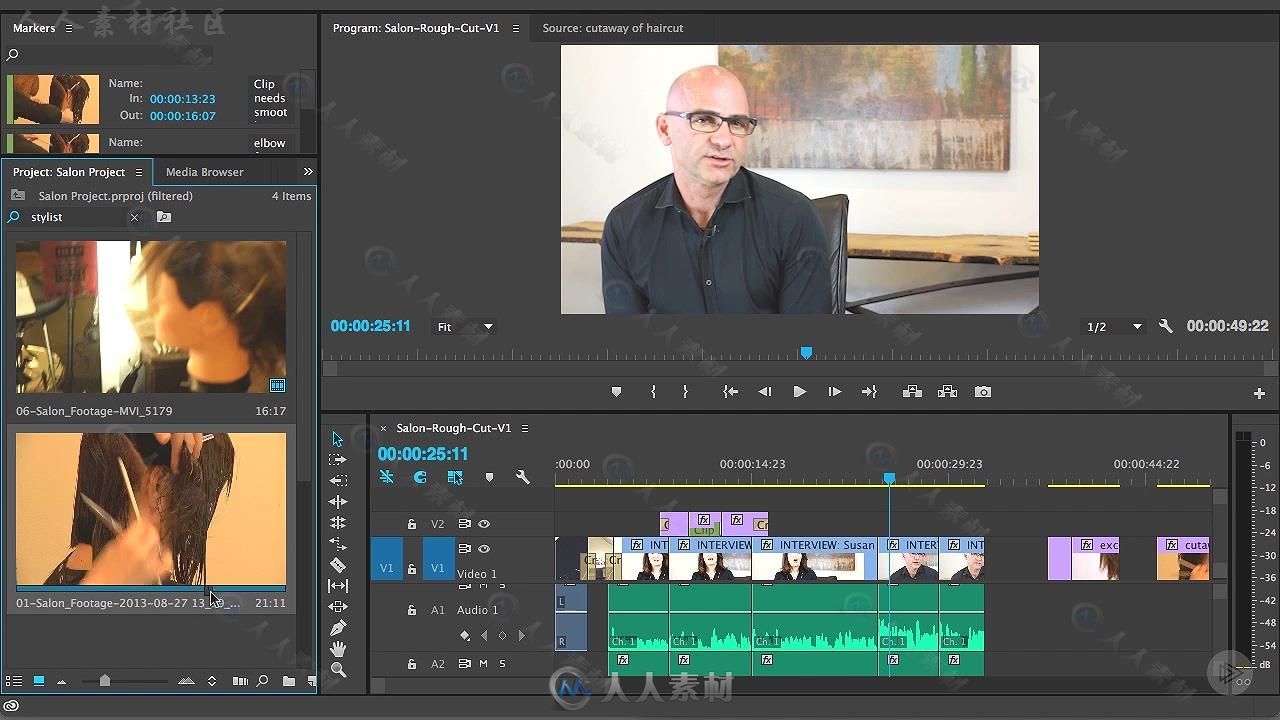Go to In point
Screen dimensions: 1280x720
coord(731,392)
